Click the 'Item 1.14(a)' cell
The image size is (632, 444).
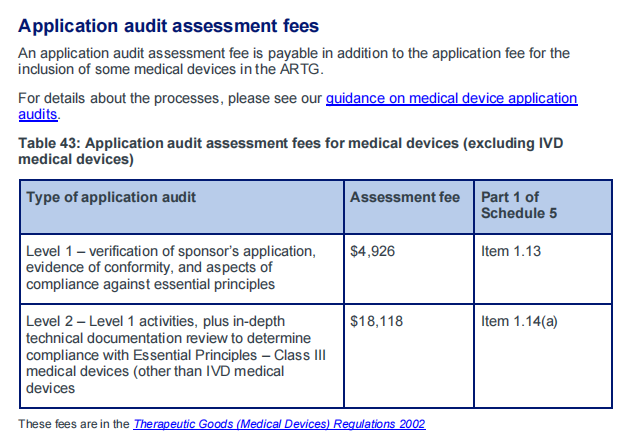tap(543, 356)
